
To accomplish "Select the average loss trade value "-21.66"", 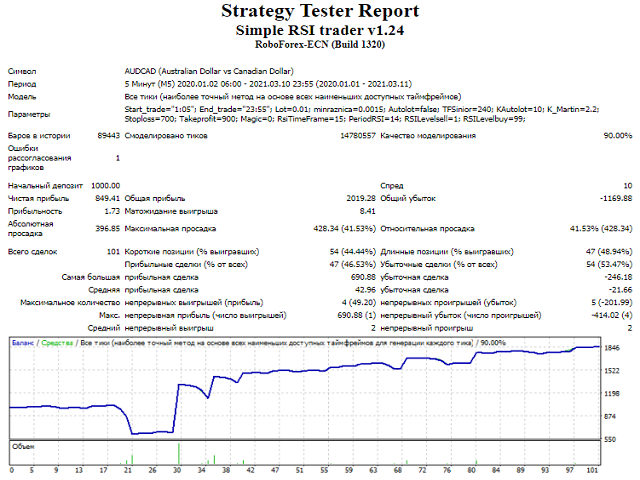I will tap(620, 290).
